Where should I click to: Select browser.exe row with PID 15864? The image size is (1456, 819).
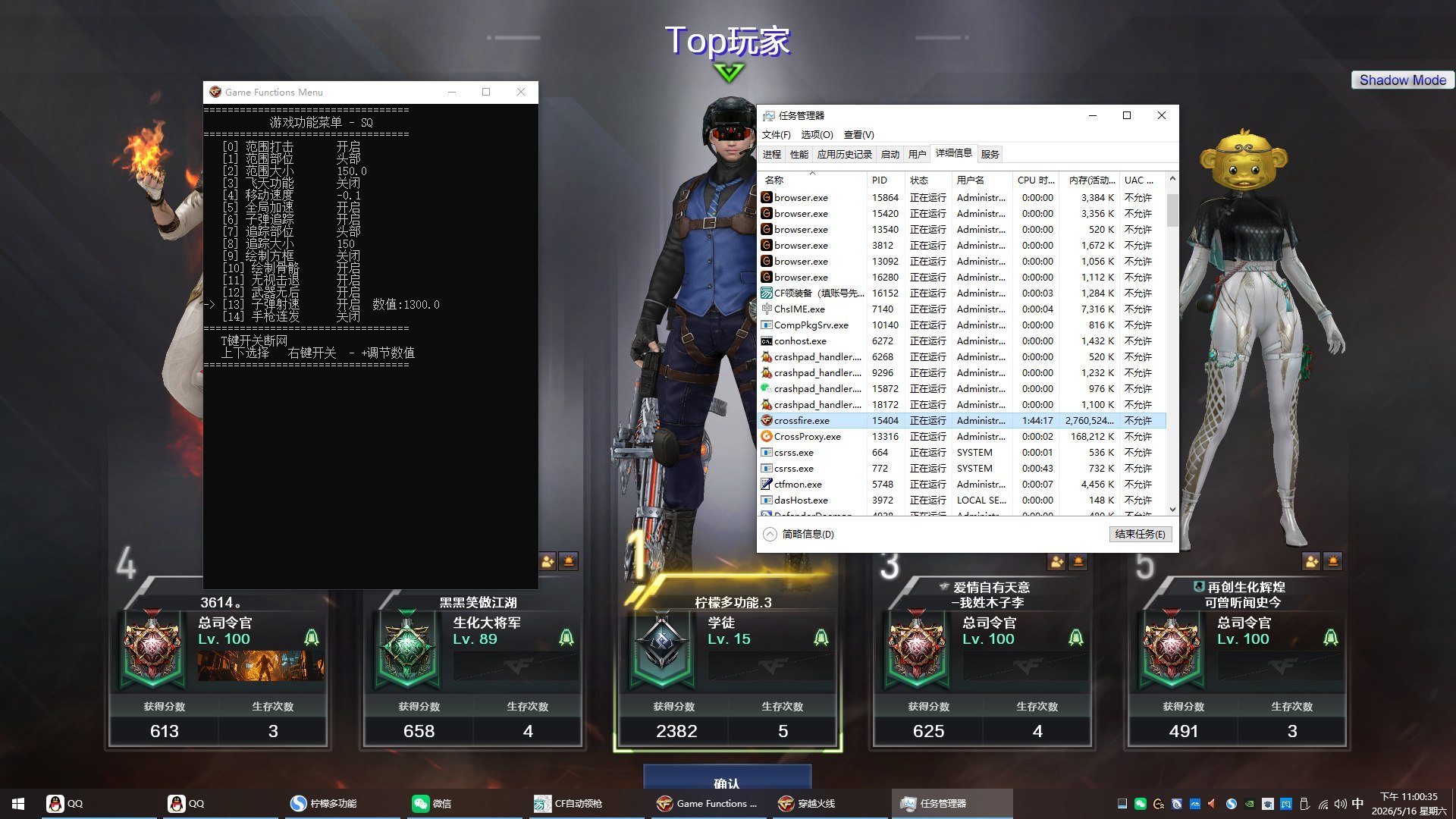(x=962, y=197)
